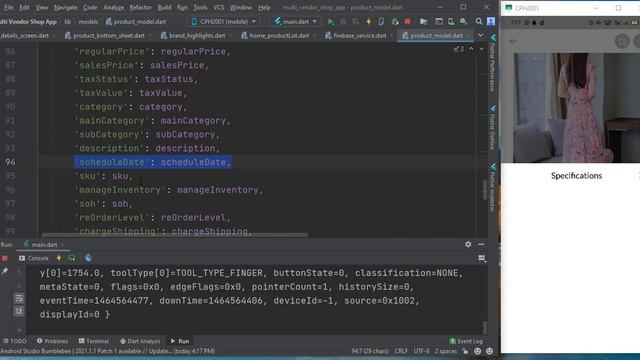This screenshot has width=640, height=360.
Task: Click green hot restart icon in Run panel
Action: coord(72,258)
